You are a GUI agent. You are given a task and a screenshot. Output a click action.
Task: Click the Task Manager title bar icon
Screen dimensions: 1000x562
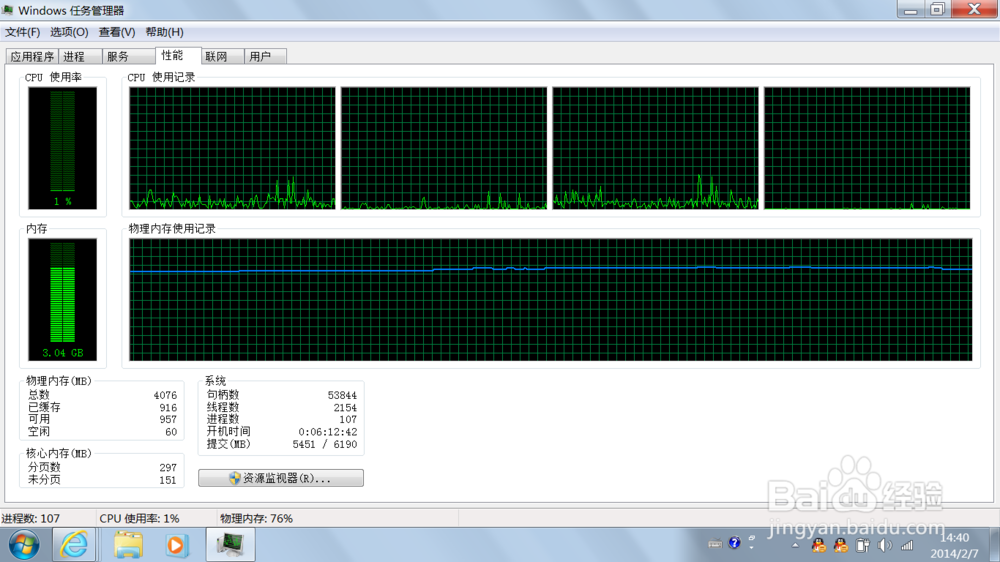coord(8,10)
